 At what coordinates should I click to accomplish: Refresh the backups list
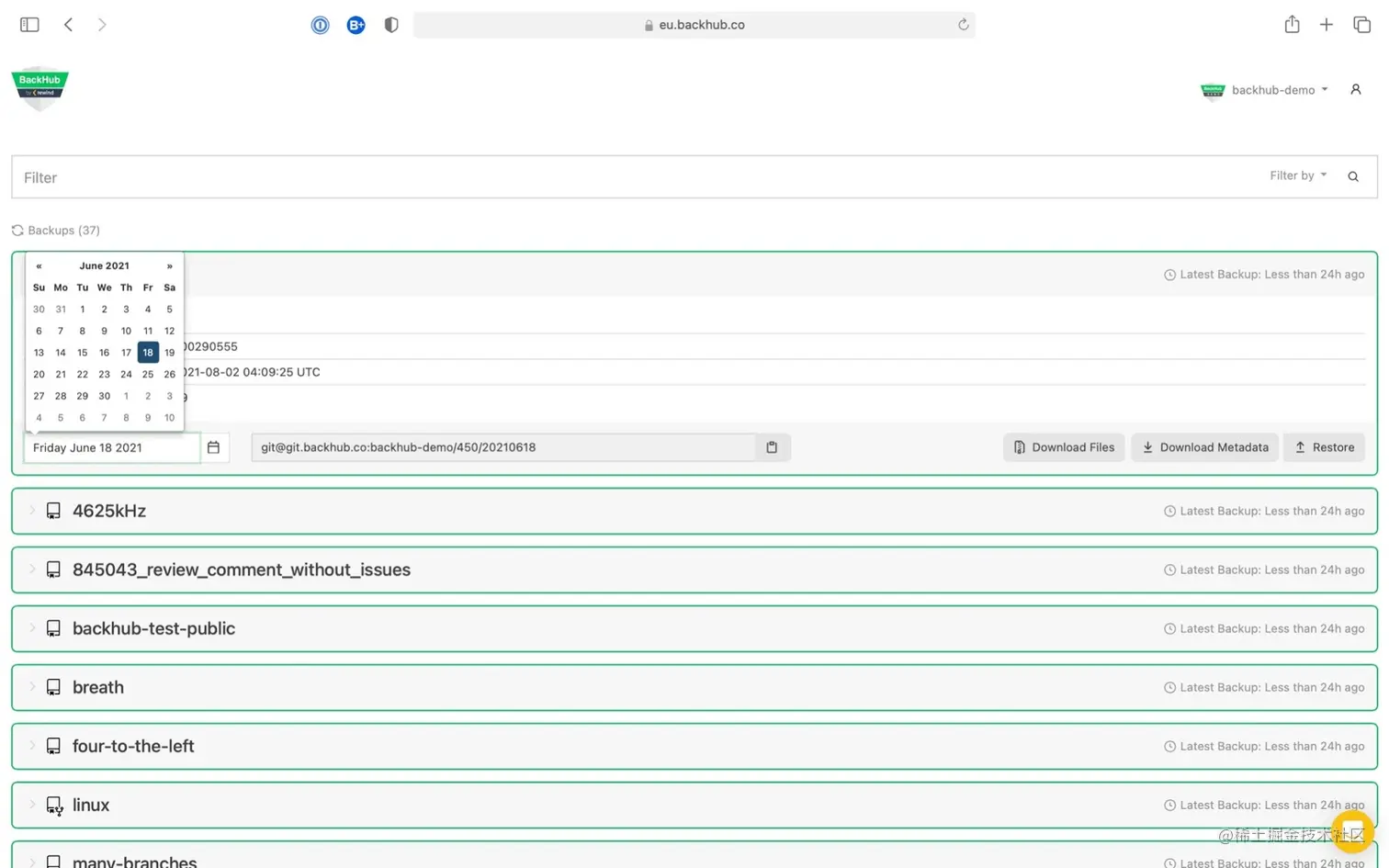(17, 231)
